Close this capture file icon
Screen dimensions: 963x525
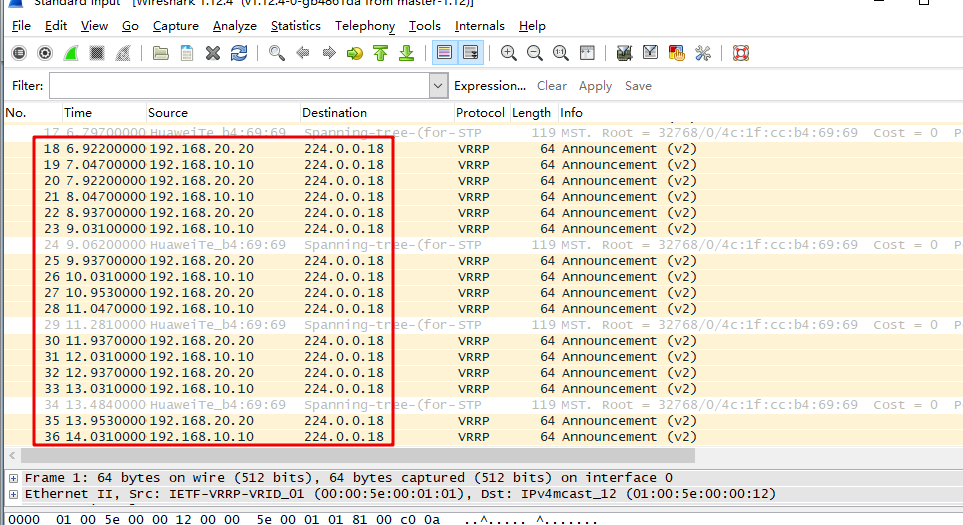(x=212, y=53)
